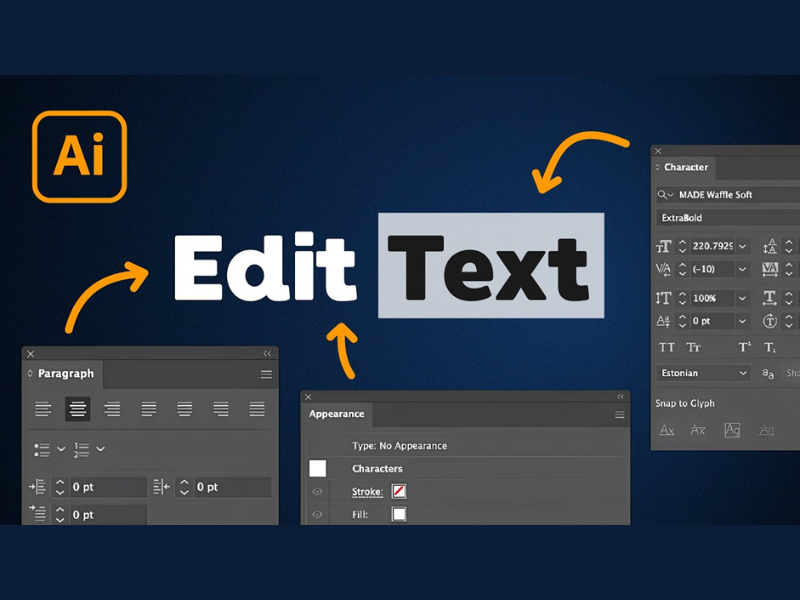The image size is (800, 600).
Task: Expand the font size dropdown
Action: (x=742, y=246)
